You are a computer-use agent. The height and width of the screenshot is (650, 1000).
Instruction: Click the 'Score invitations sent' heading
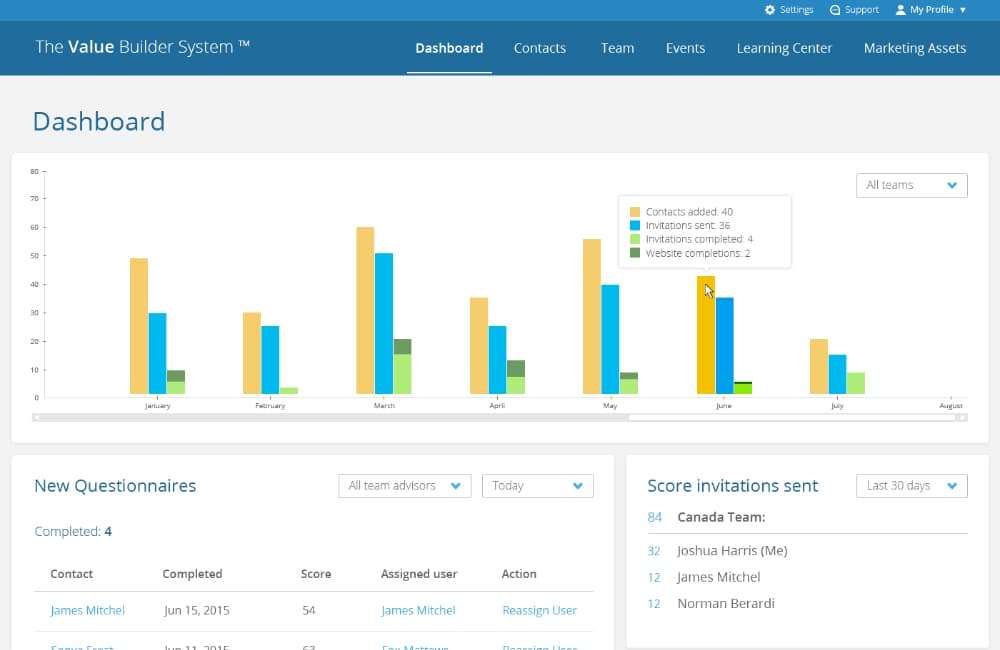[x=732, y=486]
